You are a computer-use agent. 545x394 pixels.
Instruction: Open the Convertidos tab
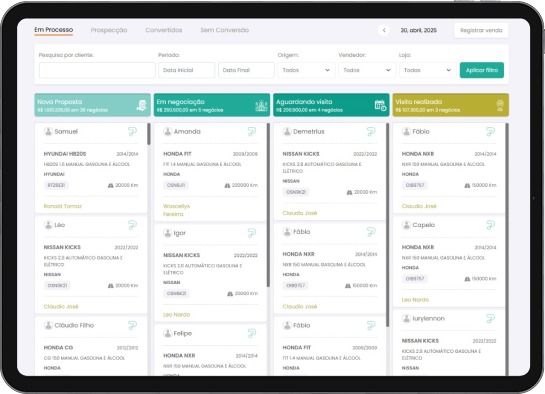click(x=164, y=30)
